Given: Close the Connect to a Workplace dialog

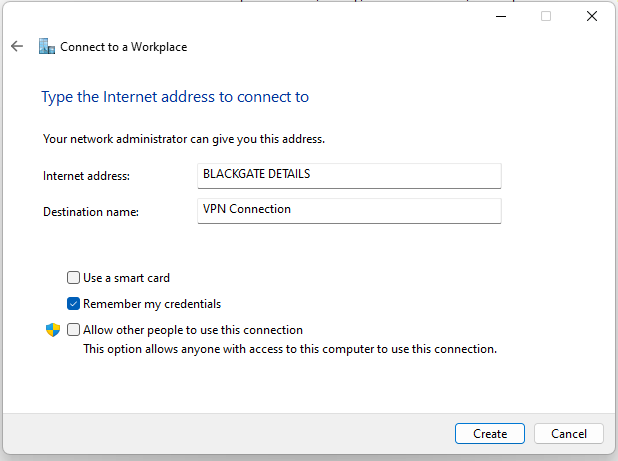Looking at the screenshot, I should [592, 16].
